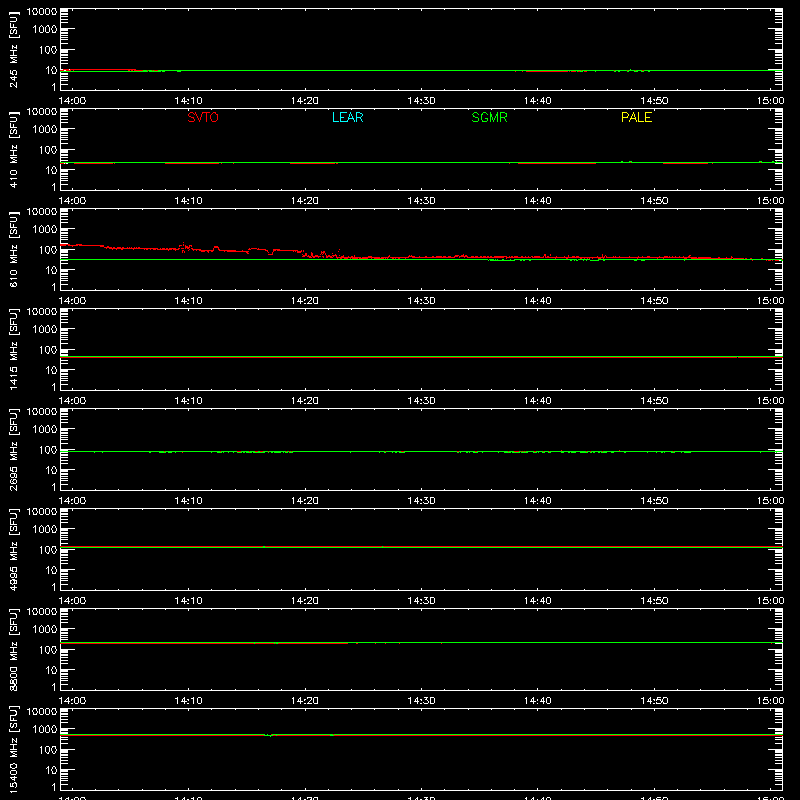Click 14:00 tick label under 2695 MHz plot
The height and width of the screenshot is (800, 800).
coord(72,501)
